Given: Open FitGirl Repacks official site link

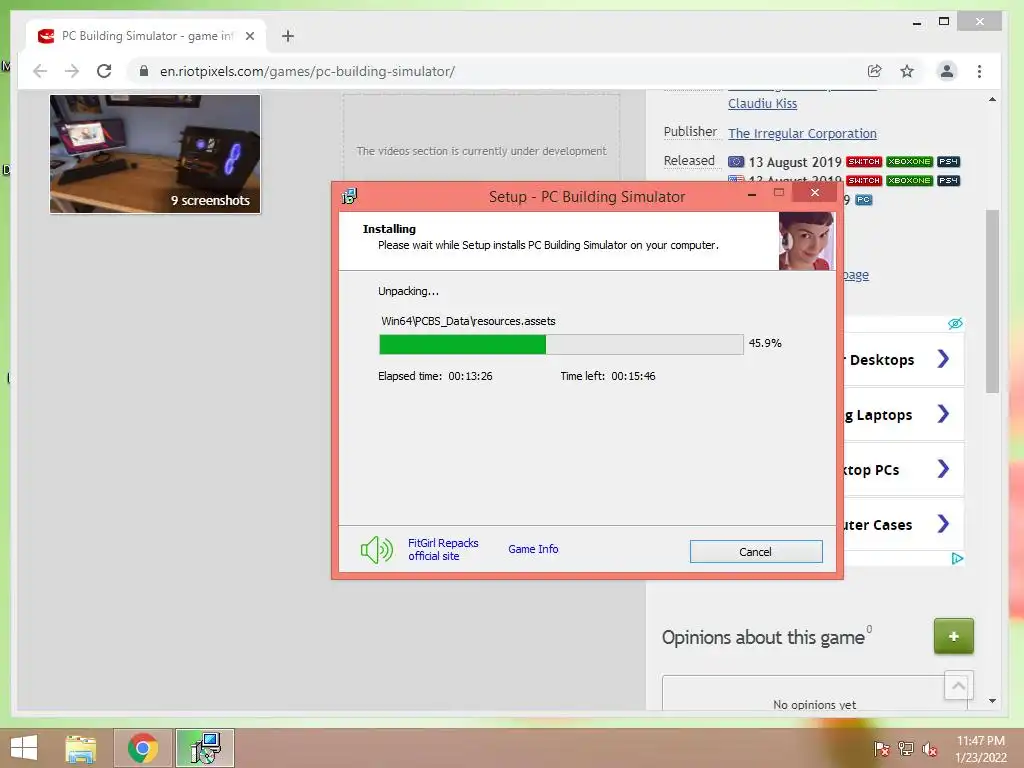Looking at the screenshot, I should (x=443, y=549).
